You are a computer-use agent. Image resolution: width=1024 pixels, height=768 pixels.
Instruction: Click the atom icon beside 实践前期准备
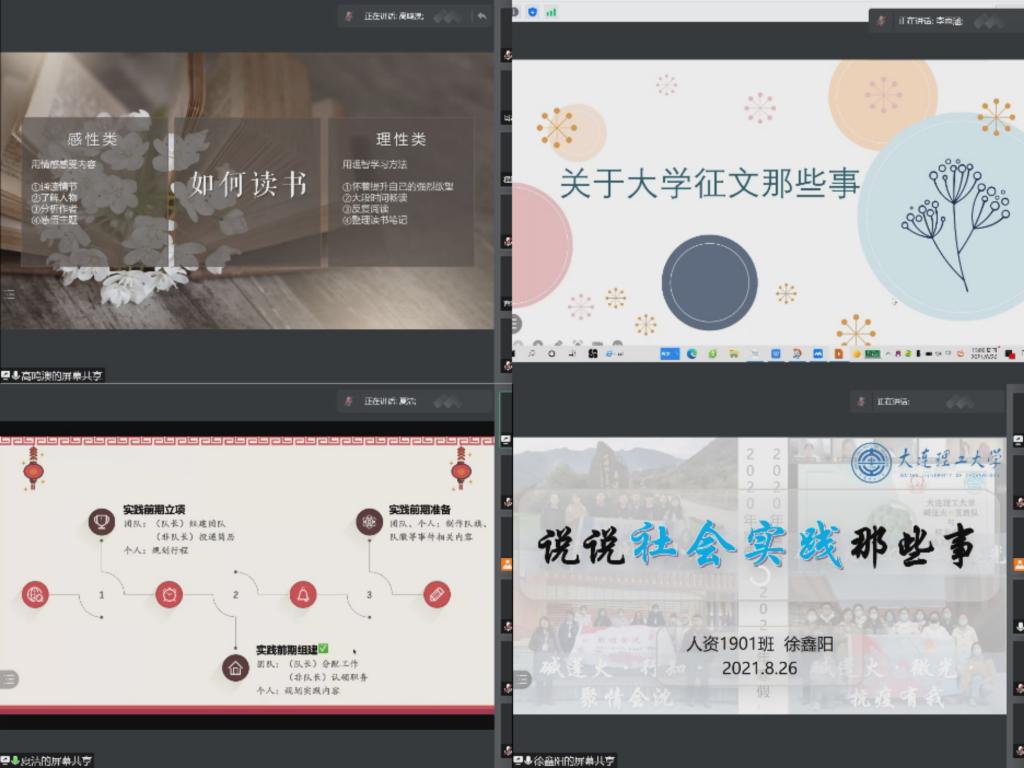point(369,521)
